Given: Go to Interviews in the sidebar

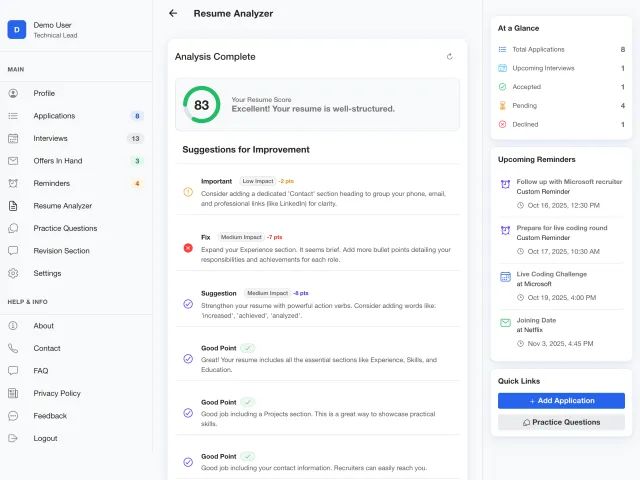Looking at the screenshot, I should pos(76,138).
